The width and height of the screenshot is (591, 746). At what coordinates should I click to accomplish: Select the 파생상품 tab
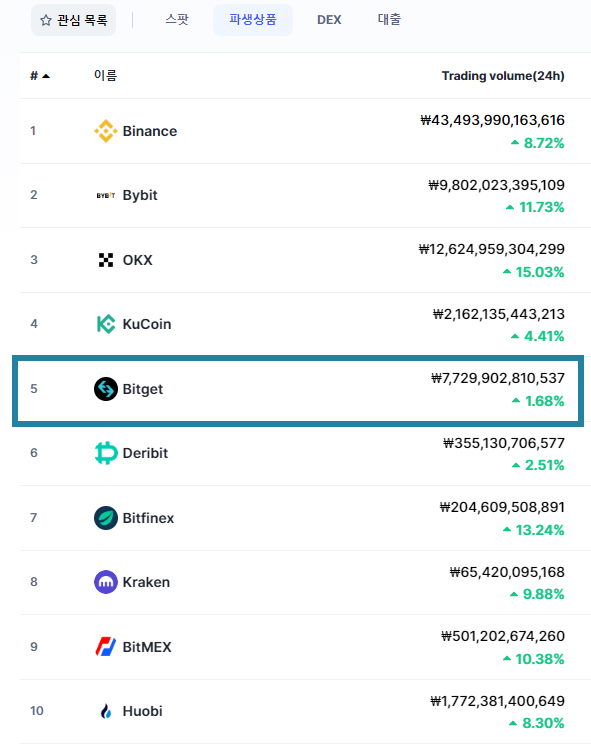click(253, 20)
